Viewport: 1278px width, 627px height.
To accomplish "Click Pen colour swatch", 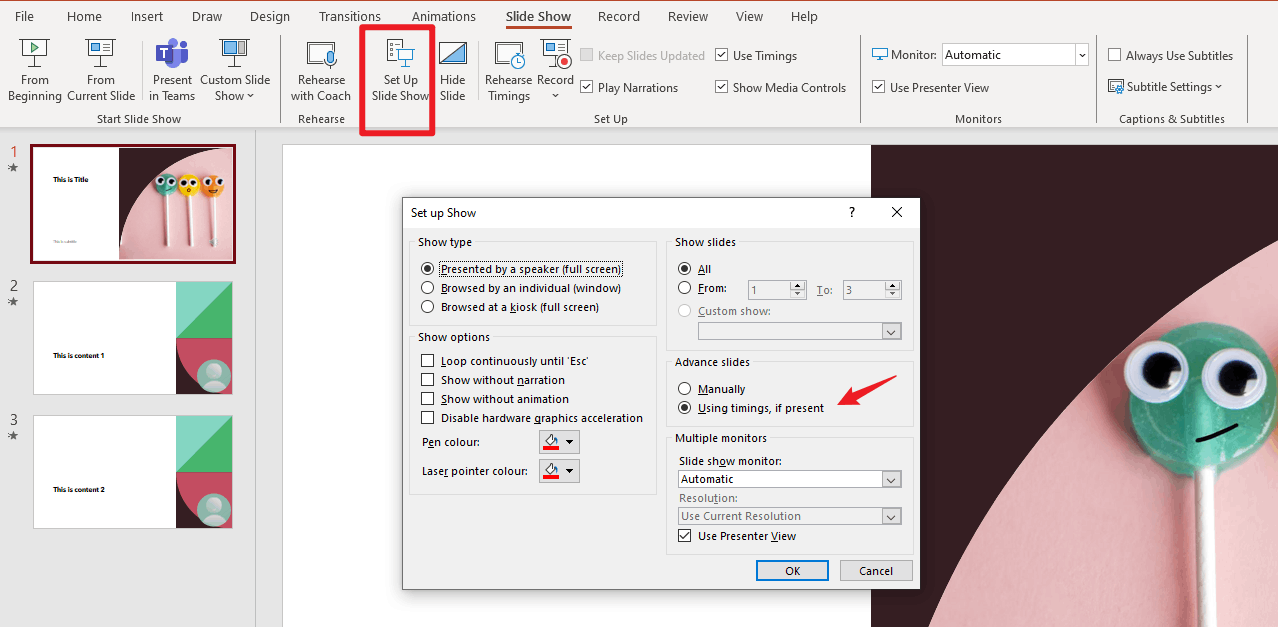I will (550, 442).
